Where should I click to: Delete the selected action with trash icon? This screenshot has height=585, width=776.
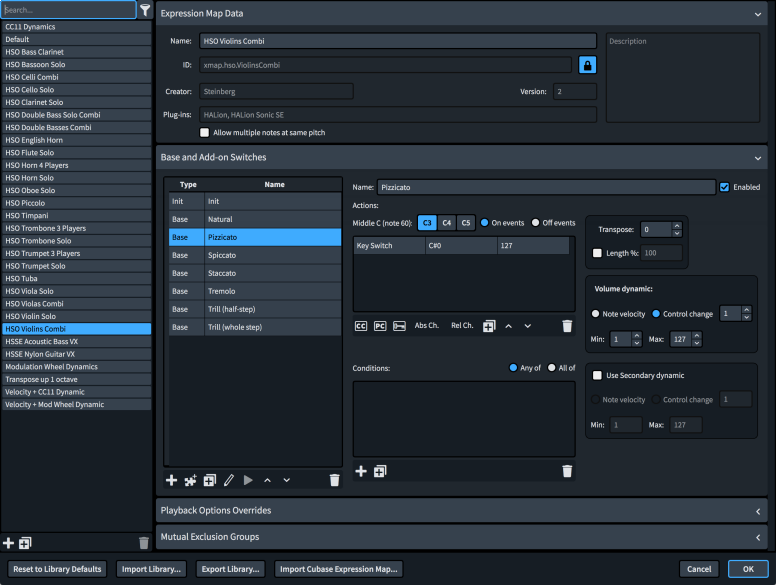[x=567, y=326]
